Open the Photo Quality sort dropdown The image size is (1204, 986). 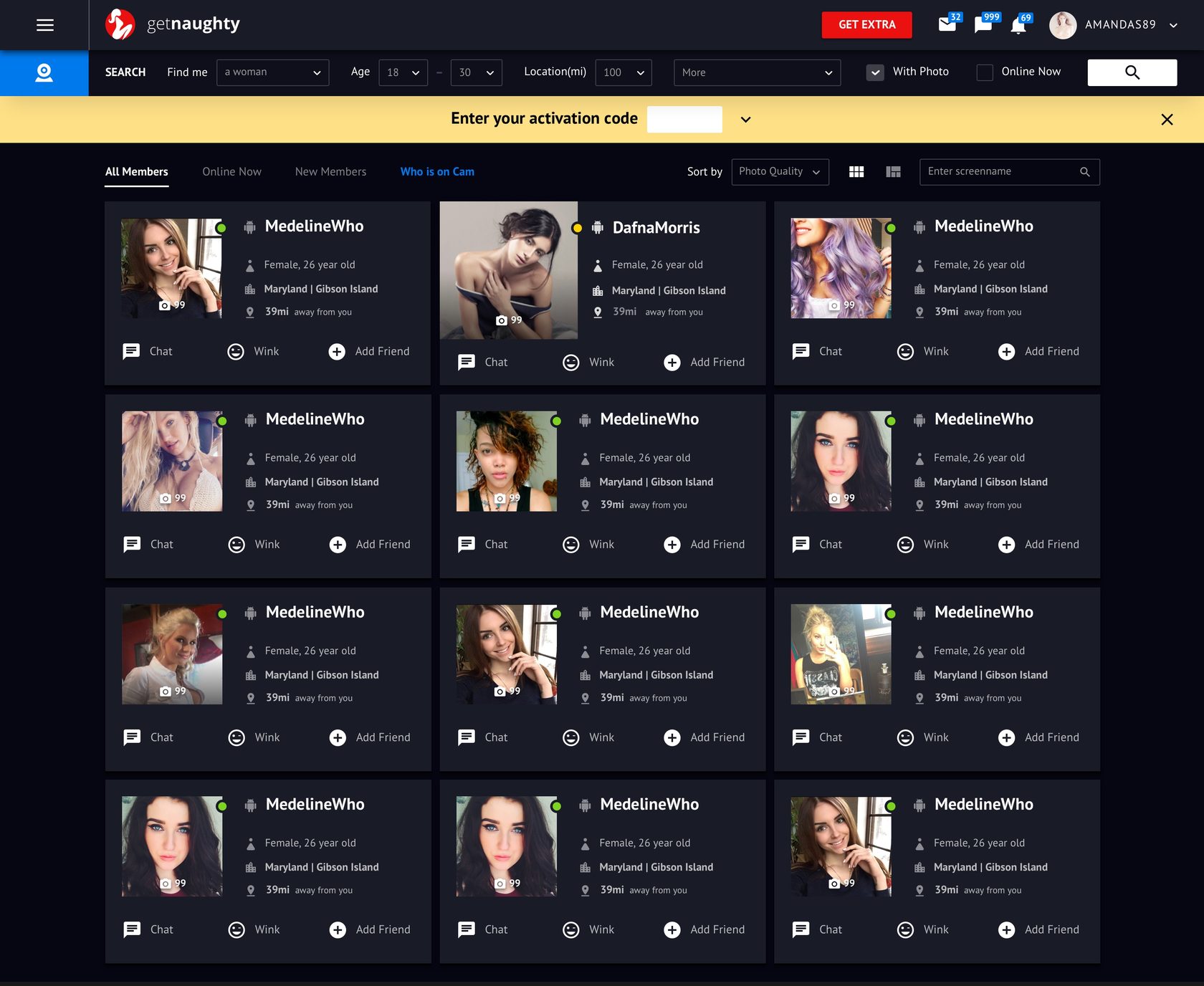pos(780,172)
